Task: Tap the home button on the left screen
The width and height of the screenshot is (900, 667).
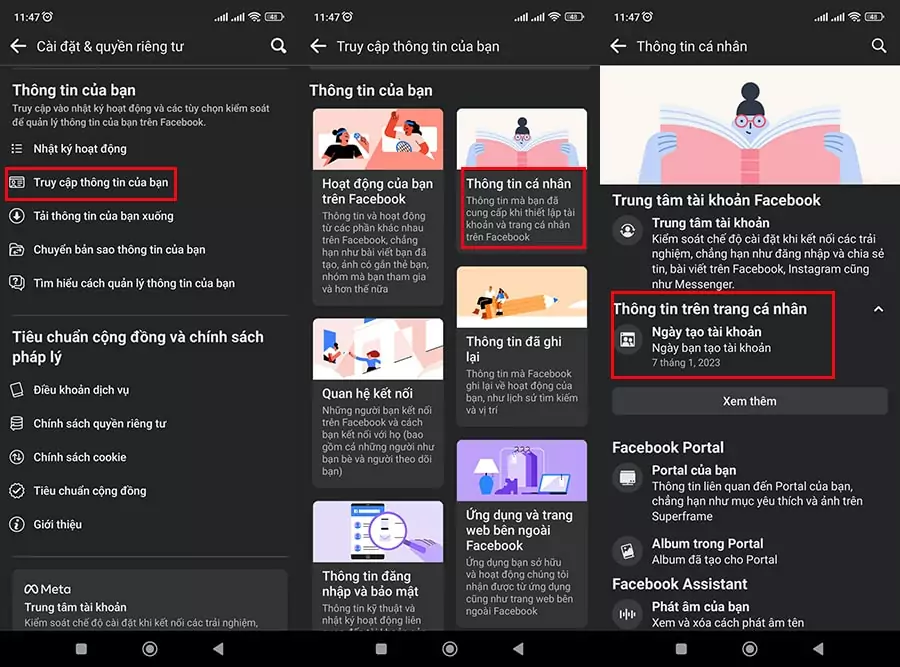Action: (x=150, y=649)
